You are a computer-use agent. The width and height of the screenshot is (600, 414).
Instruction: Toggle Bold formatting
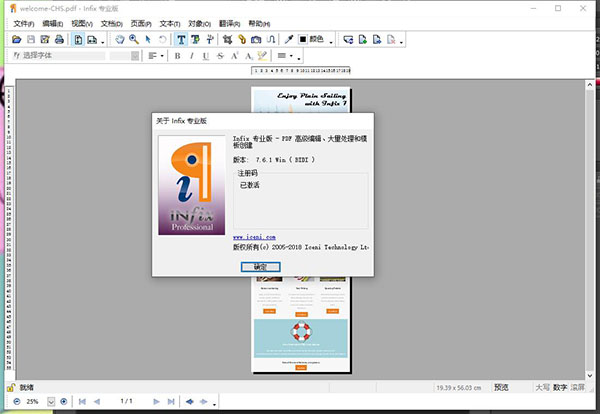pos(178,56)
